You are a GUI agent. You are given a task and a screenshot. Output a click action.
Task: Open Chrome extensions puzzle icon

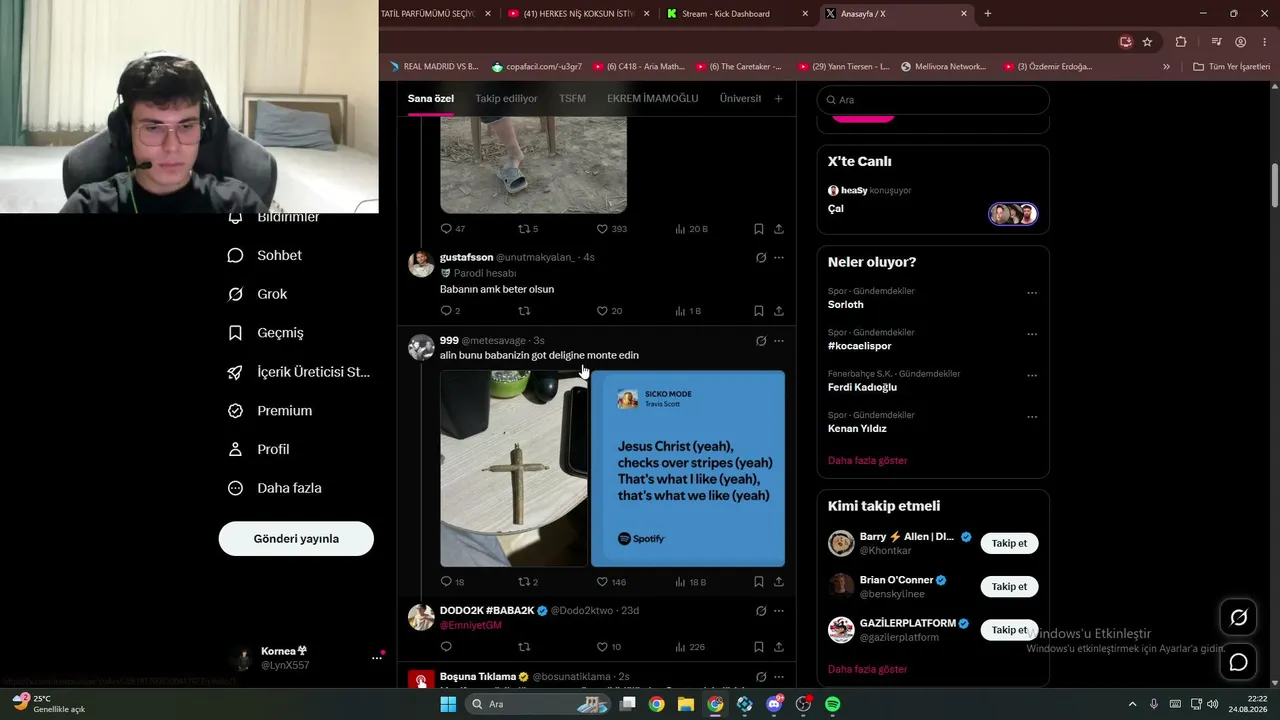(1181, 42)
